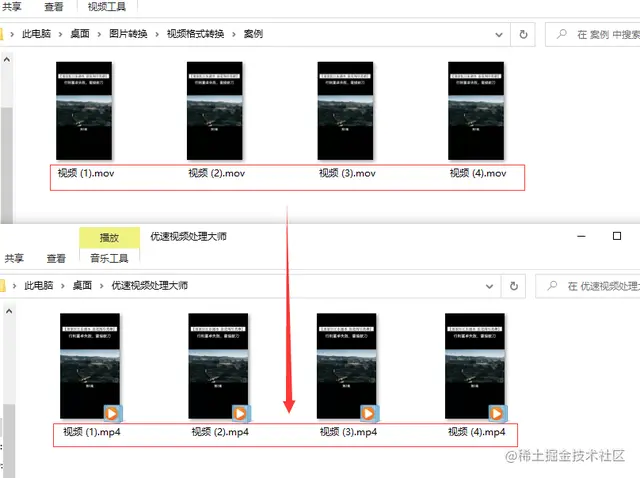
Task: Click 案例 breadcrumb in address bar
Action: (x=253, y=34)
